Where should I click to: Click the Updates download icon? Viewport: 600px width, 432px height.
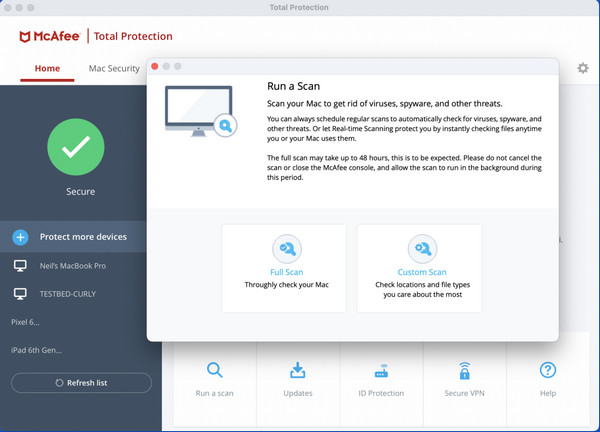(298, 370)
